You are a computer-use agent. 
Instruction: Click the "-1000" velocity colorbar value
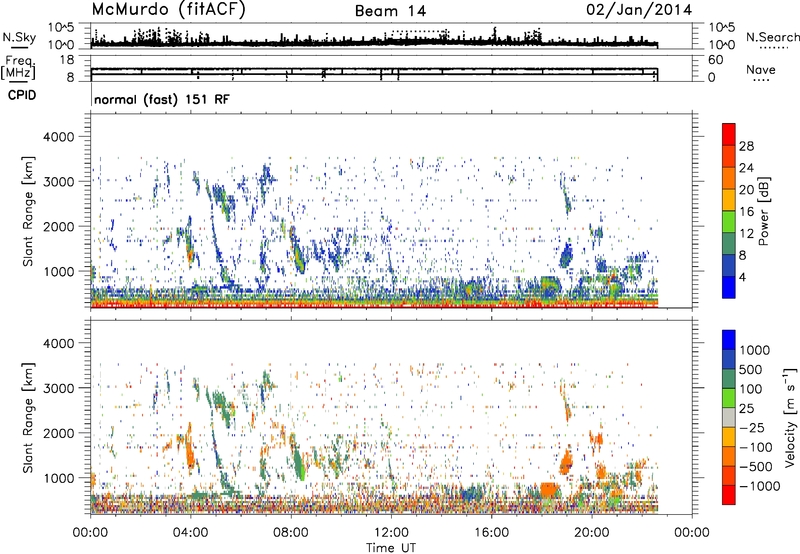pos(760,486)
